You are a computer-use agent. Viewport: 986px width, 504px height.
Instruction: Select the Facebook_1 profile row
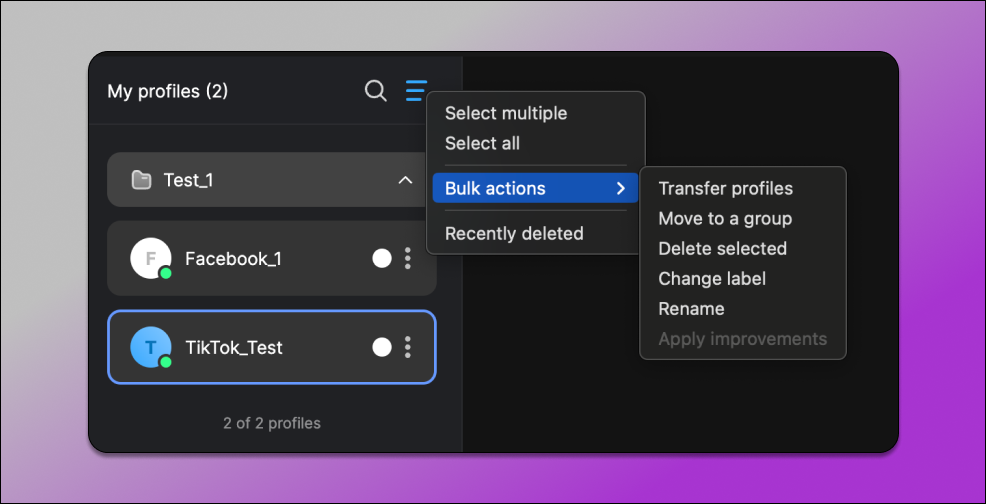(x=260, y=259)
